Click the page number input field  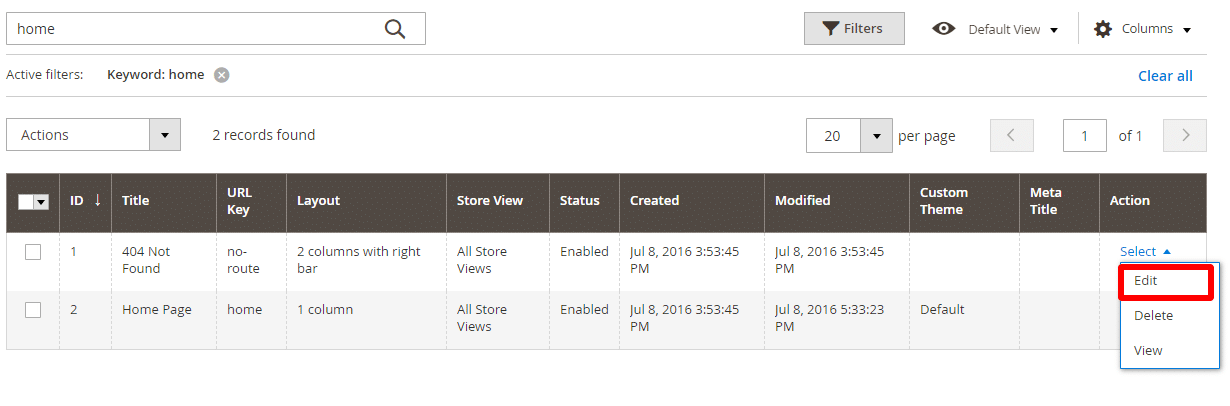[1084, 136]
